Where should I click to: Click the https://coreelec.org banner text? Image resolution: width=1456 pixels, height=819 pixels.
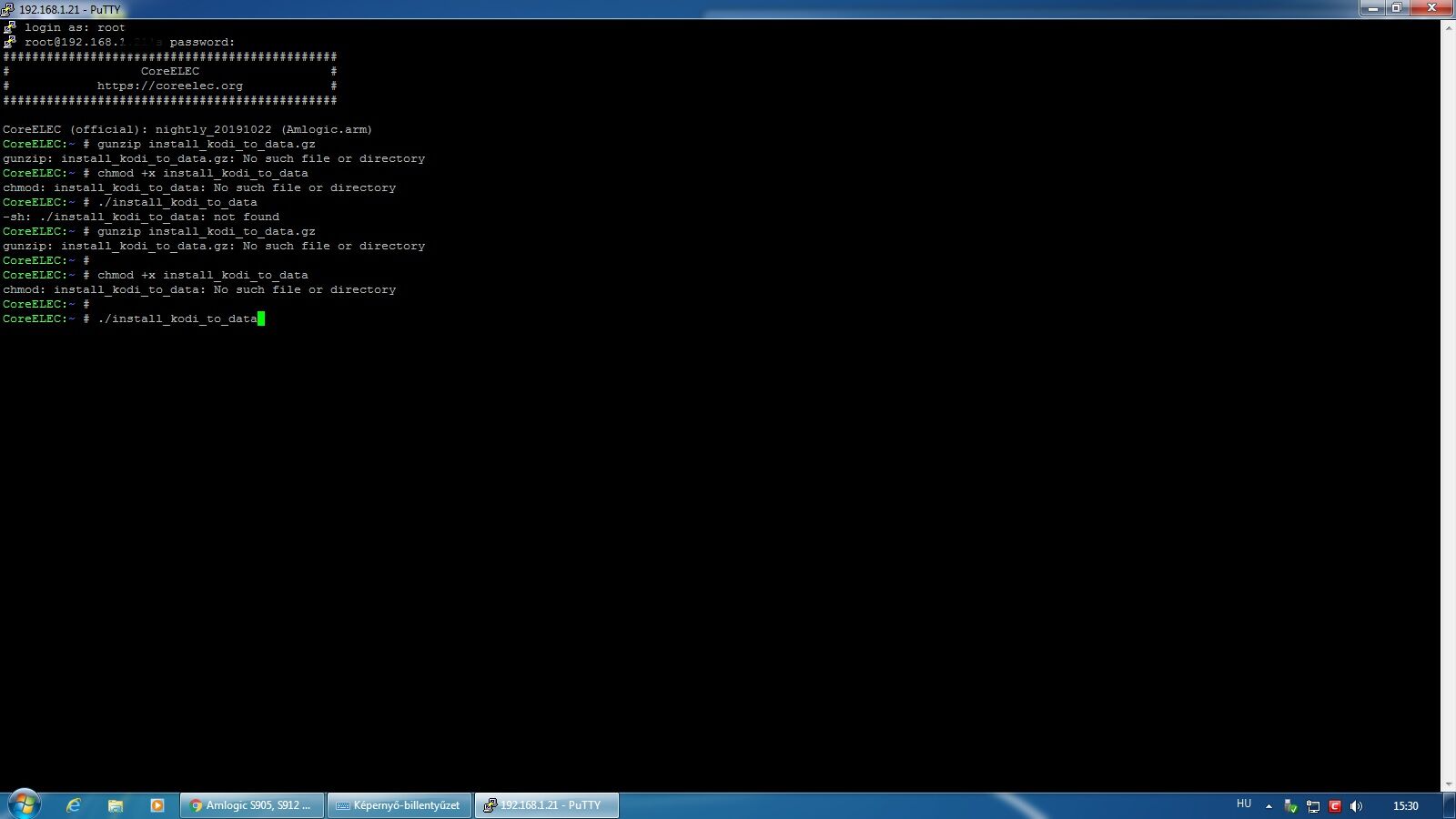(170, 86)
